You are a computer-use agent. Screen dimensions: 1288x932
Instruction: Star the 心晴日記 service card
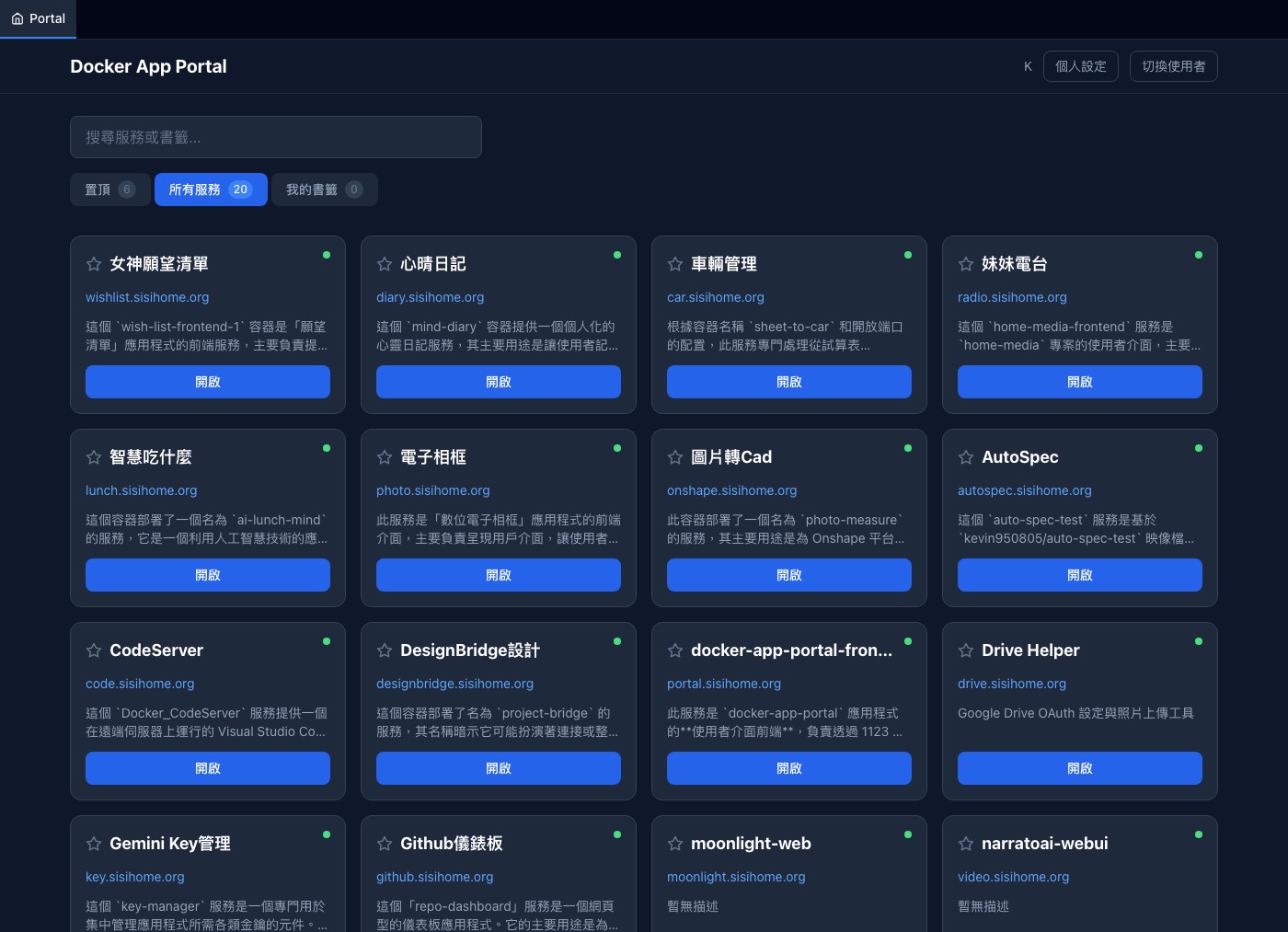(385, 264)
